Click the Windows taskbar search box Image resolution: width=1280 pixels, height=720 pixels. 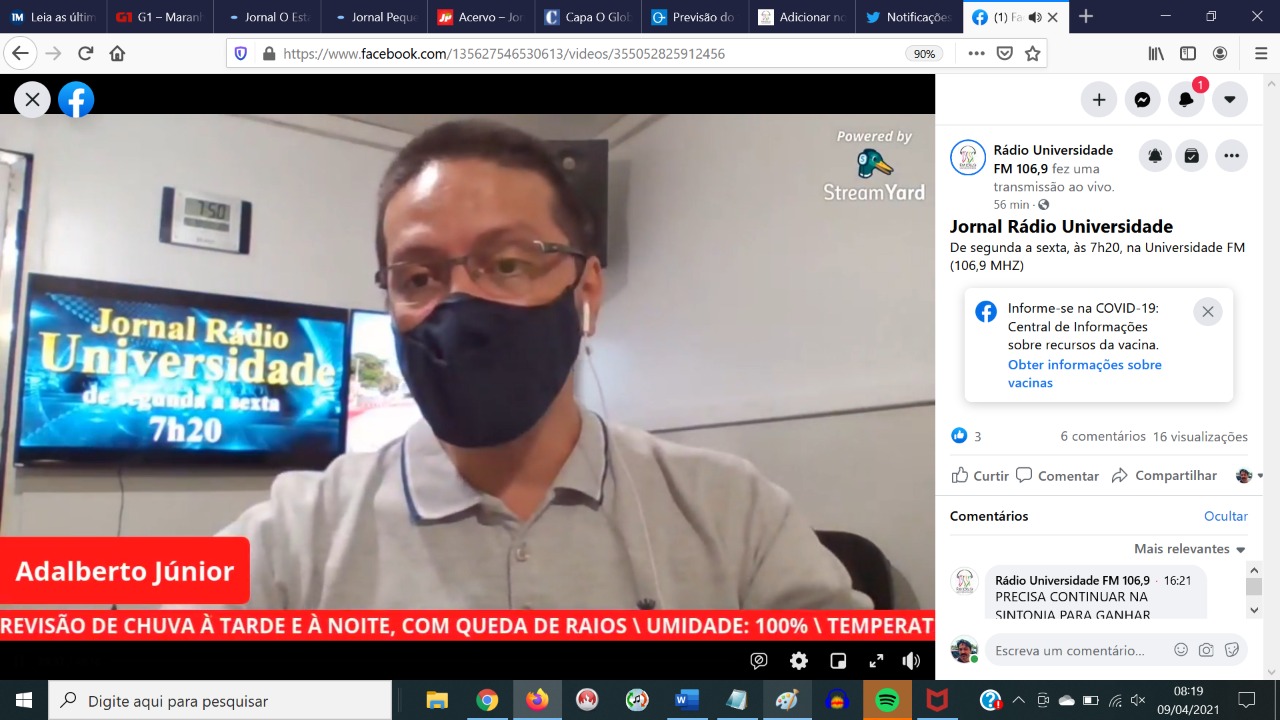point(220,700)
